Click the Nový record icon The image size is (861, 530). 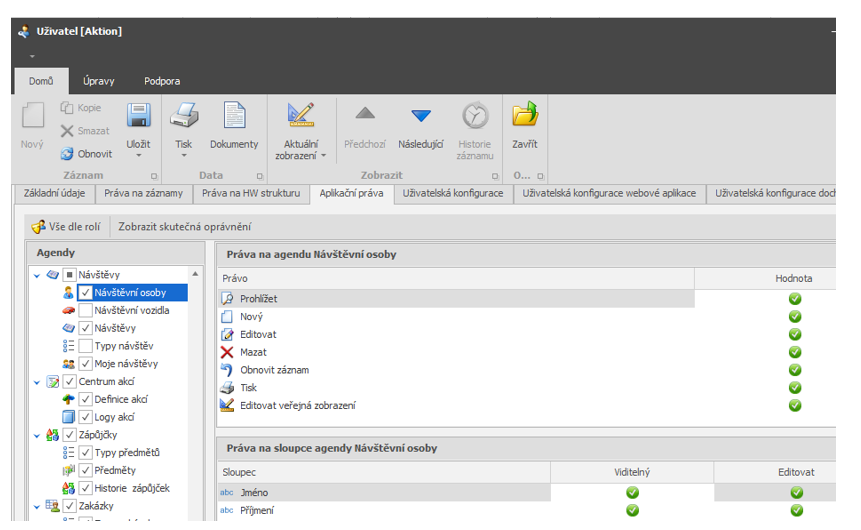click(32, 115)
